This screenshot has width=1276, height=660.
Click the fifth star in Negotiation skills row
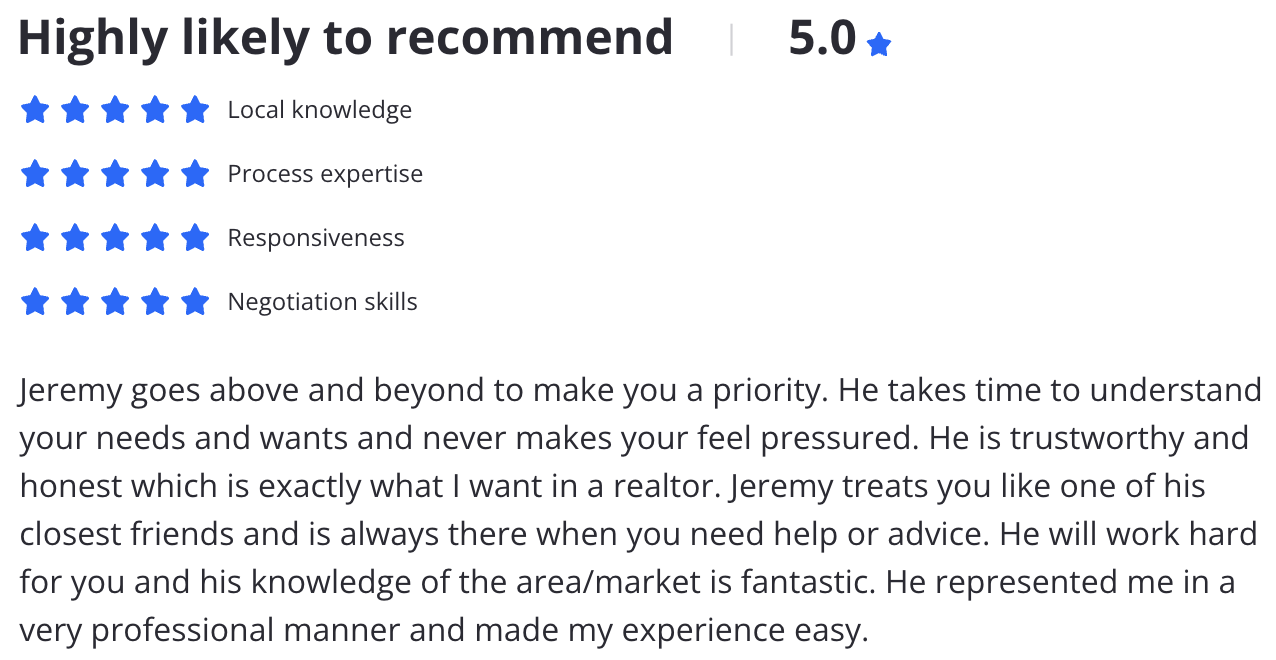pyautogui.click(x=195, y=301)
